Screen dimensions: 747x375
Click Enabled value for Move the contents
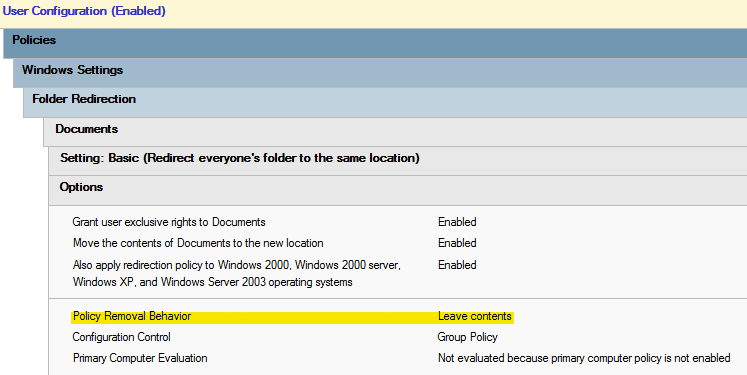(x=457, y=243)
